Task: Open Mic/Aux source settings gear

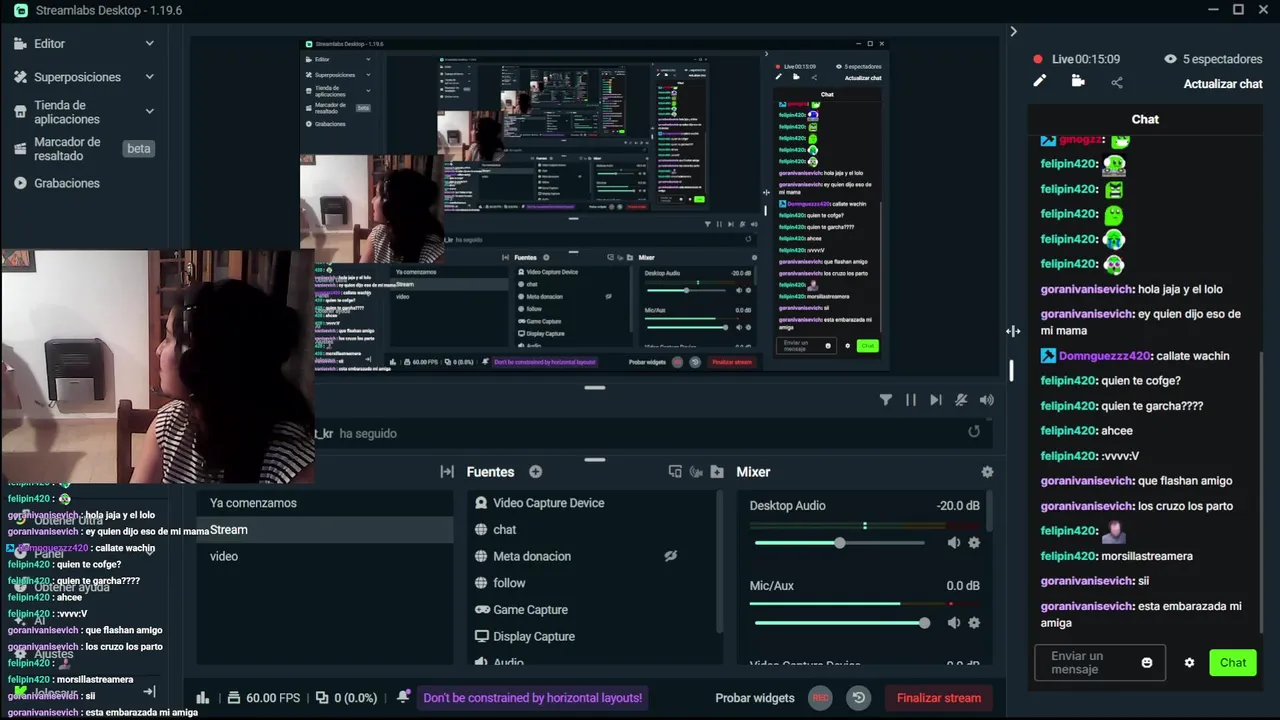Action: [974, 623]
